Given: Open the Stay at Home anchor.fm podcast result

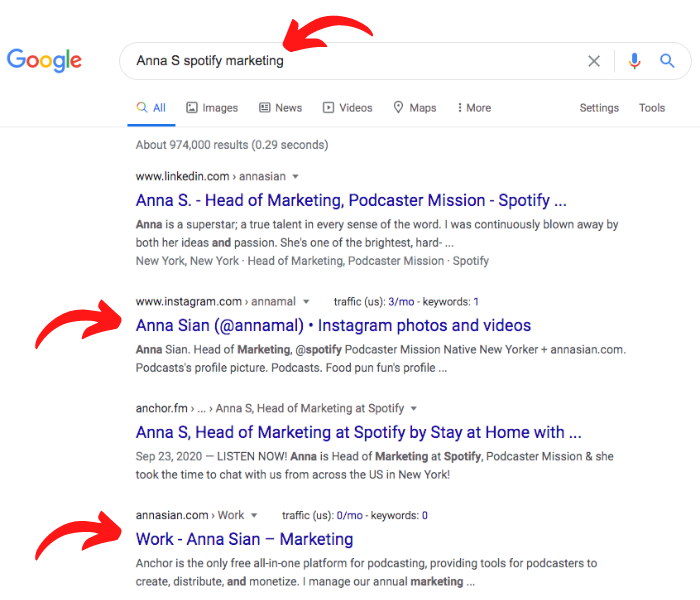Looking at the screenshot, I should [358, 432].
